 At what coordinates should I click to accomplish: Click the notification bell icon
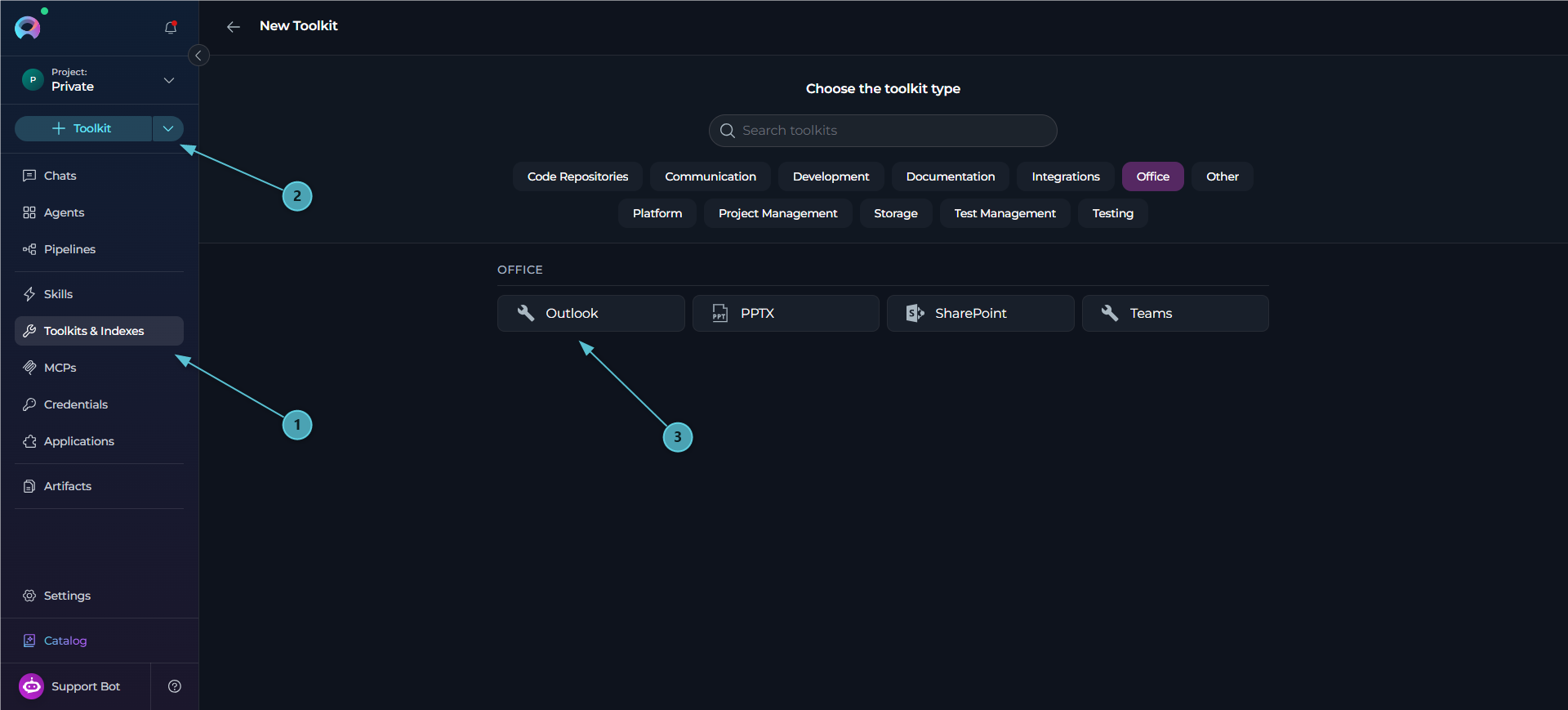[x=171, y=27]
